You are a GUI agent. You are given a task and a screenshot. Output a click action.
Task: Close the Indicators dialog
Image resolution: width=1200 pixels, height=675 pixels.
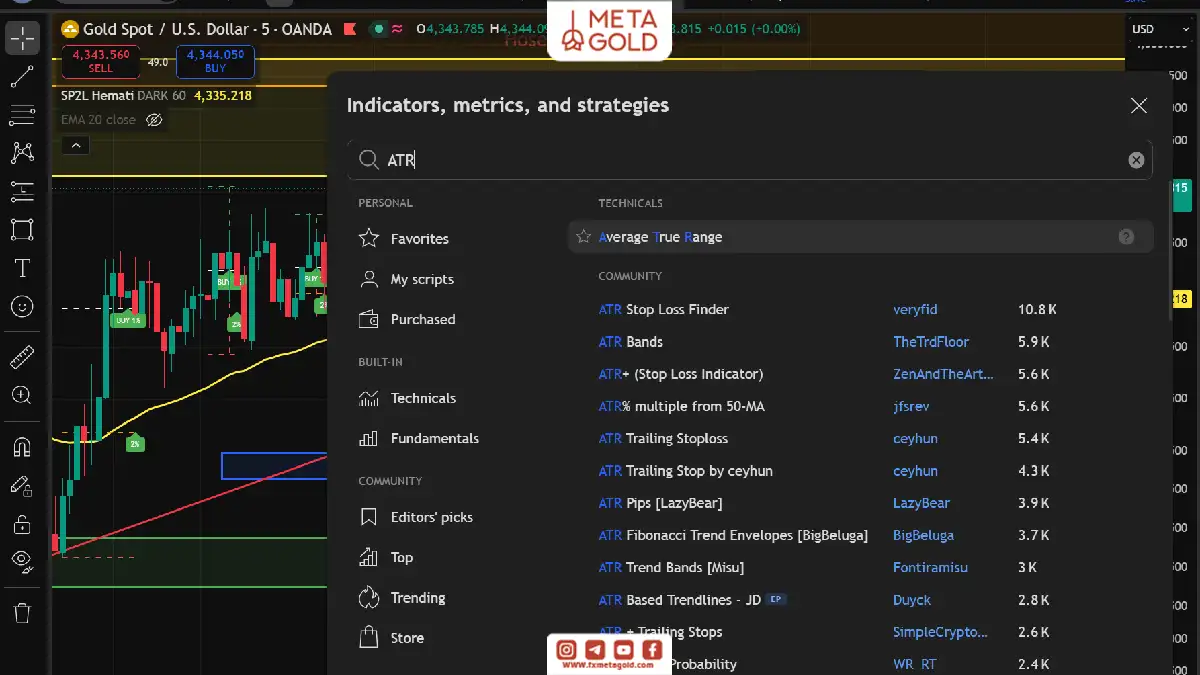tap(1138, 105)
